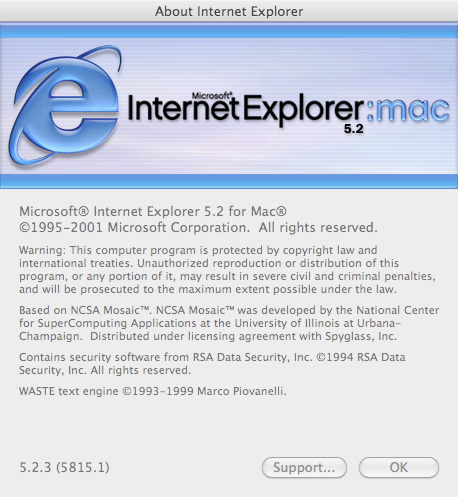The image size is (458, 497).
Task: Click the small Microsoft logo above Internet
Action: click(x=212, y=96)
